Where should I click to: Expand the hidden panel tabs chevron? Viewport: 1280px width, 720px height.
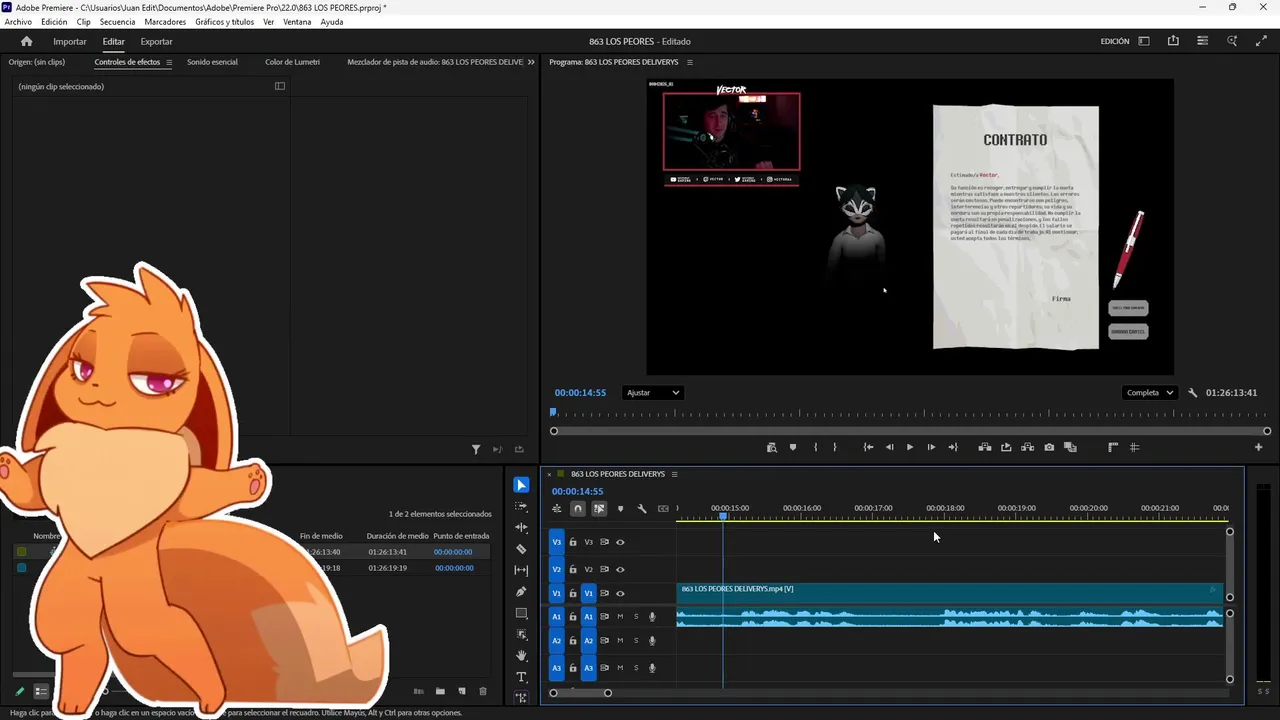coord(531,62)
